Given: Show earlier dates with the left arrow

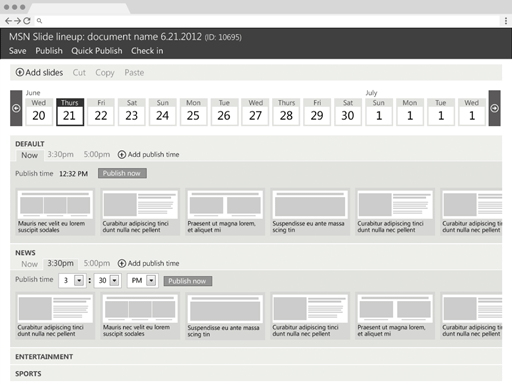Looking at the screenshot, I should click(16, 108).
